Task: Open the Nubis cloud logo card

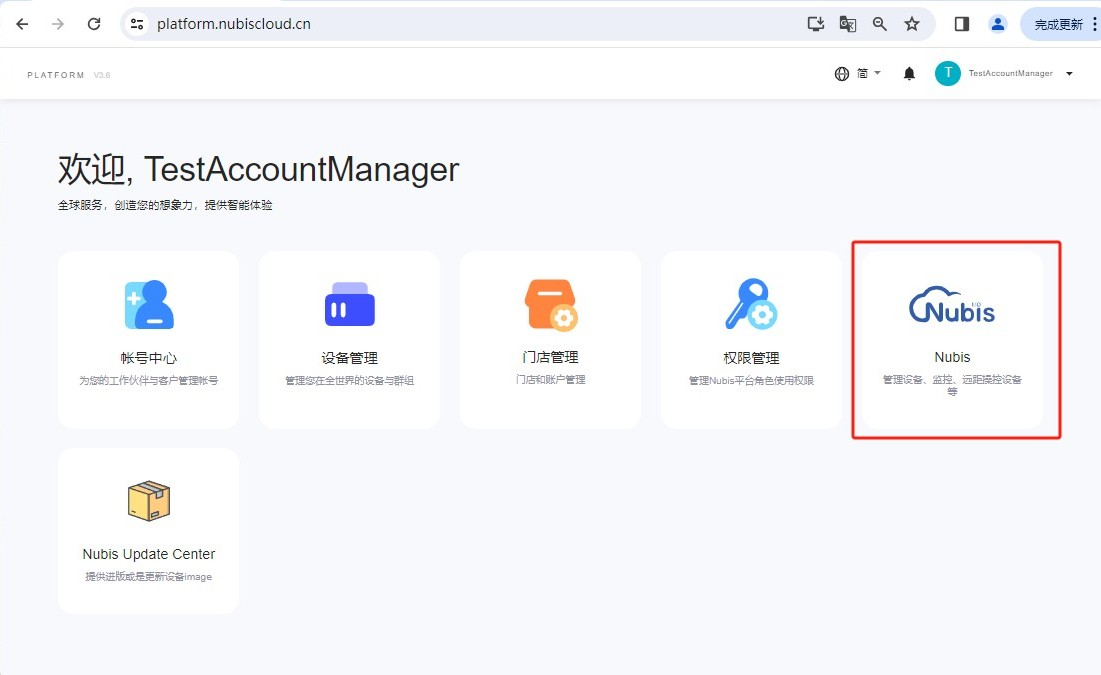Action: [952, 305]
